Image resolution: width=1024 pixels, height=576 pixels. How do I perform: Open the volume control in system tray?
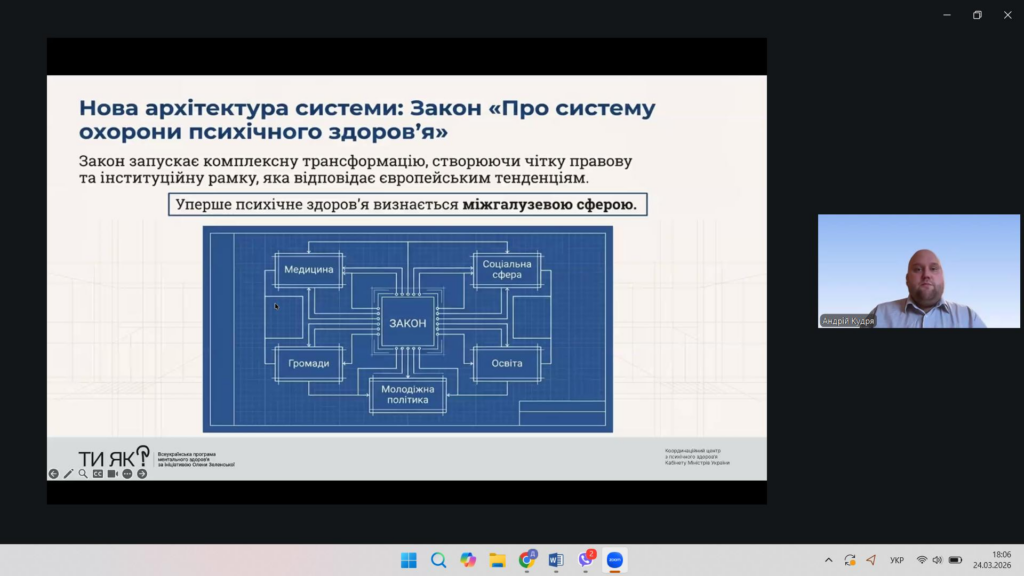938,560
